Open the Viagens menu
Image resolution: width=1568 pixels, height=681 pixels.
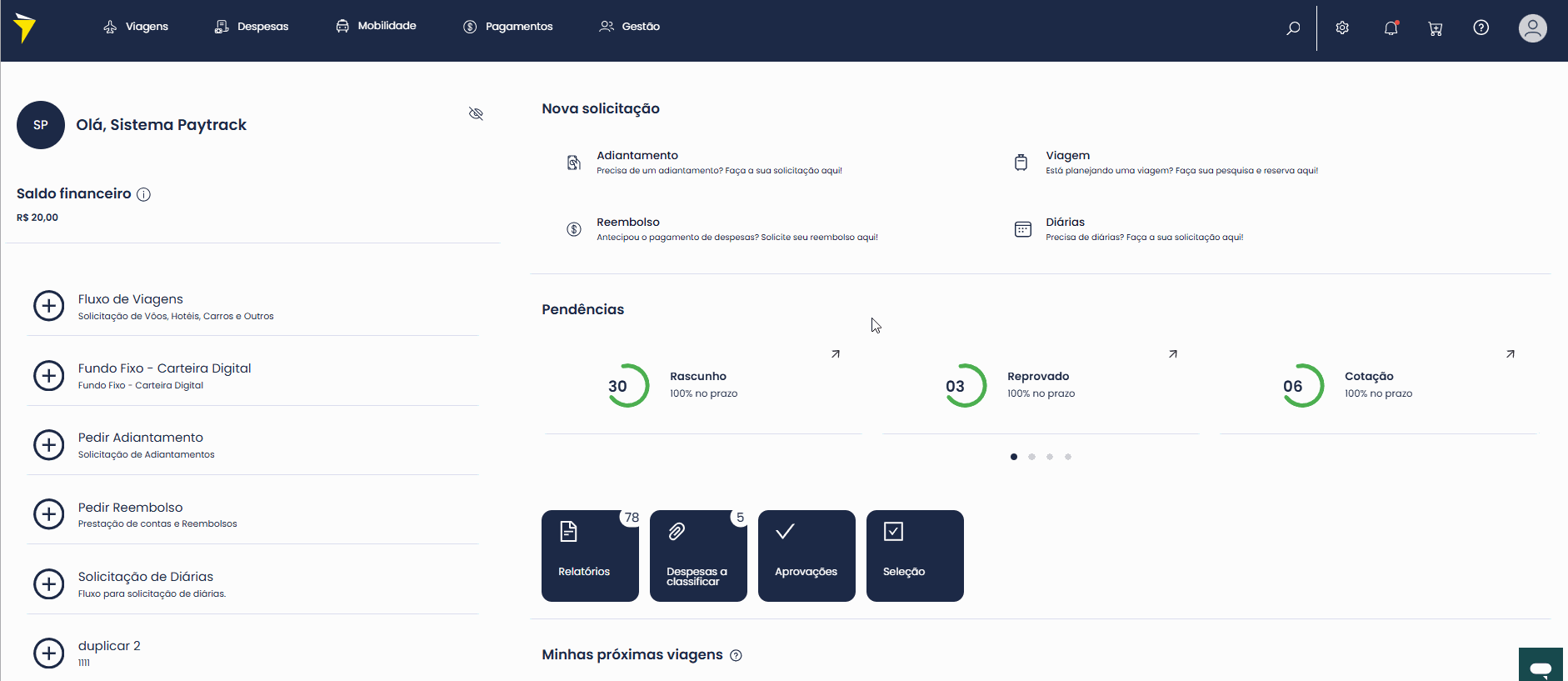[136, 27]
